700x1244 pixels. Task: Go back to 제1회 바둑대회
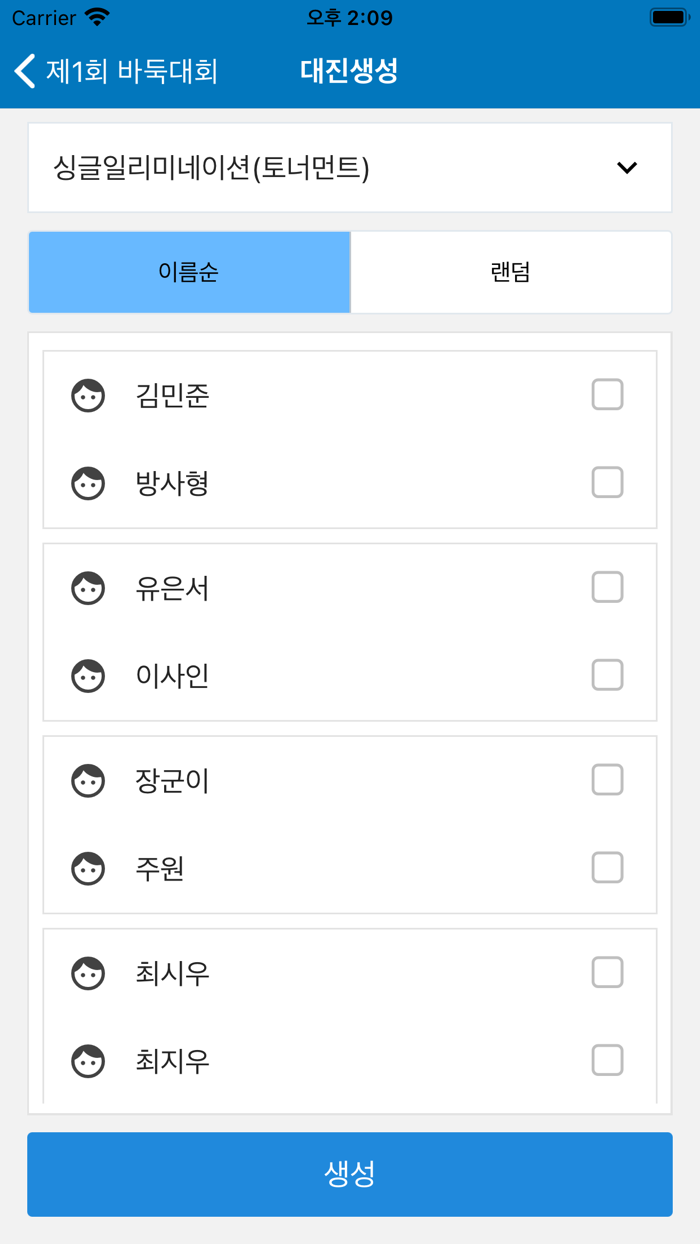(116, 71)
